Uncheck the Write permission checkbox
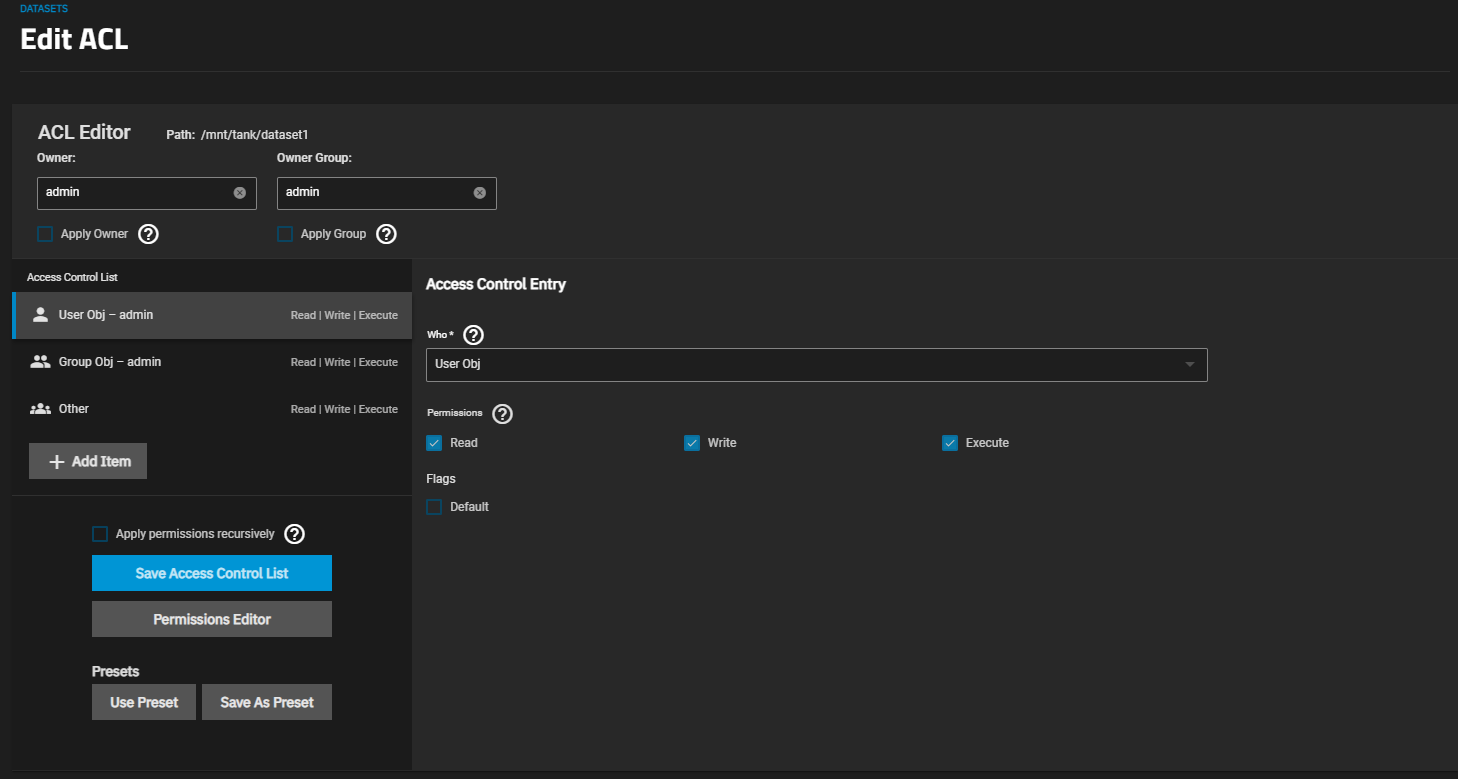This screenshot has width=1458, height=779. 692,443
